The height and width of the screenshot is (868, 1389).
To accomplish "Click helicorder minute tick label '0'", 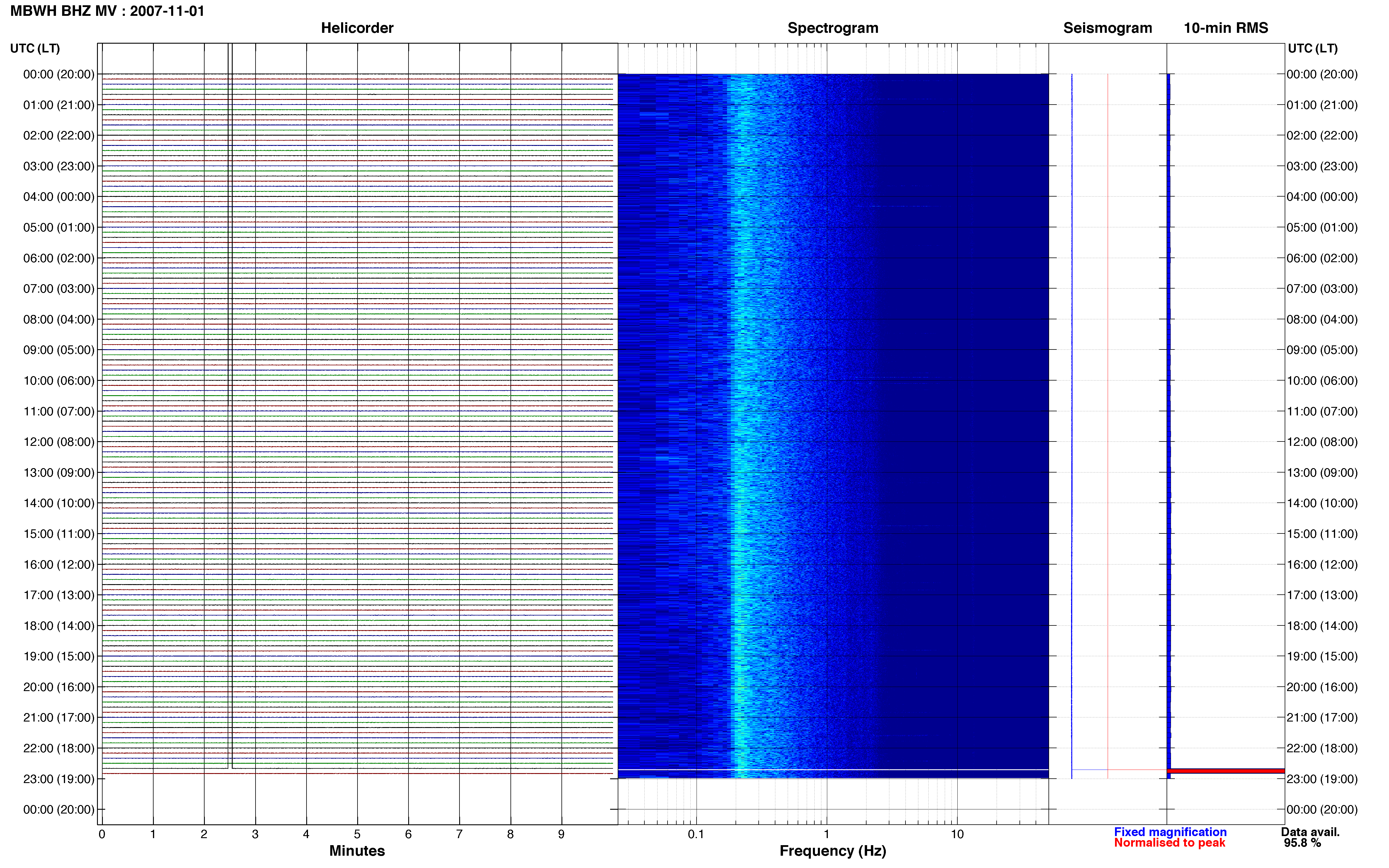I will pyautogui.click(x=102, y=835).
